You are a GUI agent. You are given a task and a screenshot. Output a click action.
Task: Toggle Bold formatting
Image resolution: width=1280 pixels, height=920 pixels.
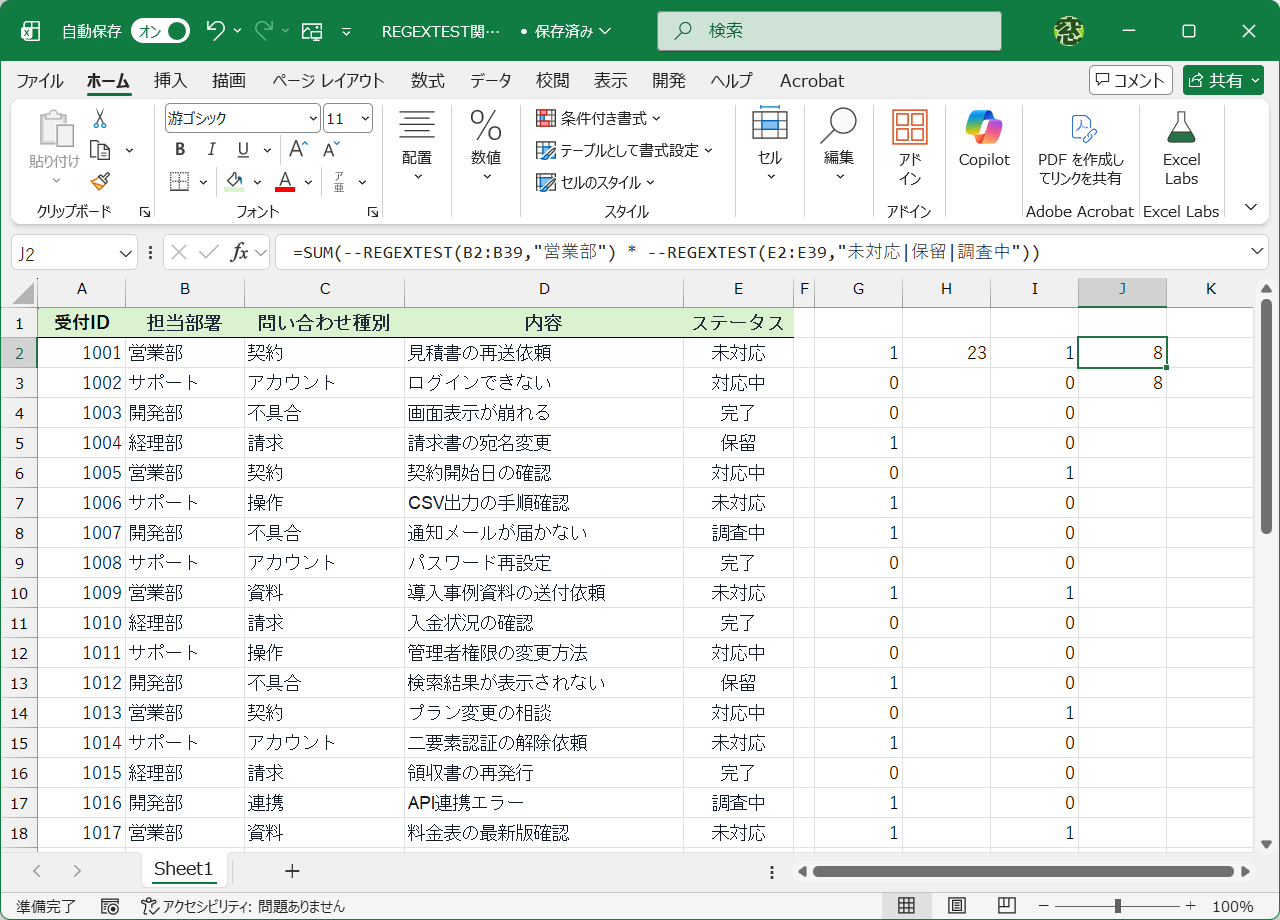point(180,150)
